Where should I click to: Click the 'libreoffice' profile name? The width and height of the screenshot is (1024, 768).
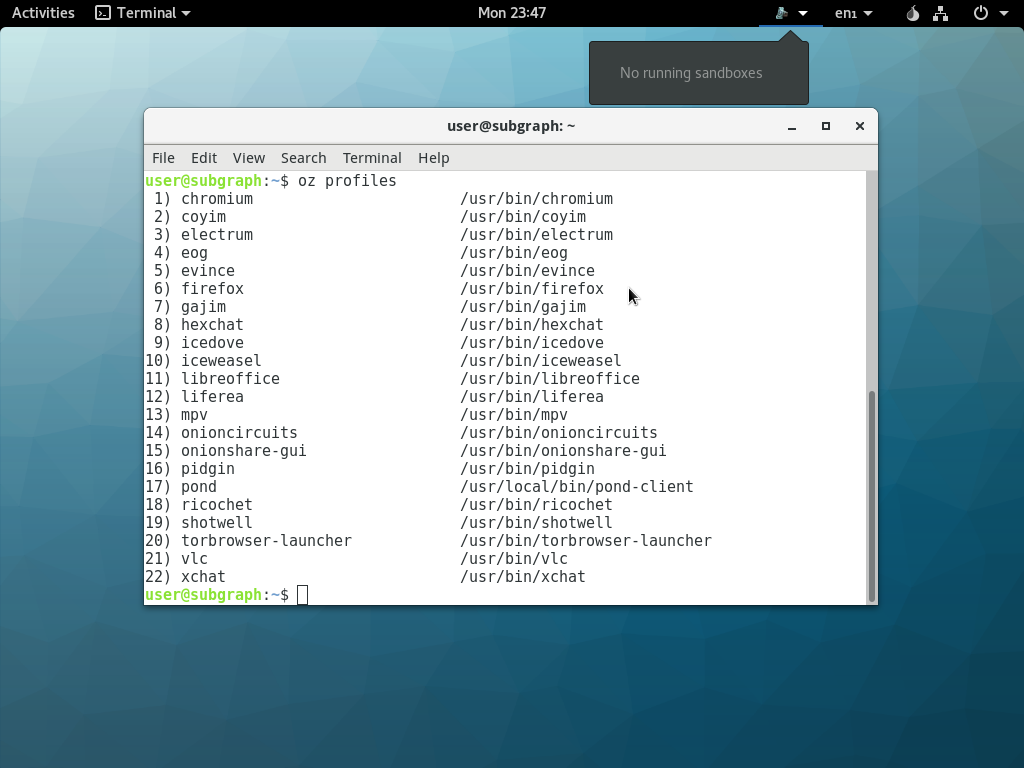(x=231, y=379)
